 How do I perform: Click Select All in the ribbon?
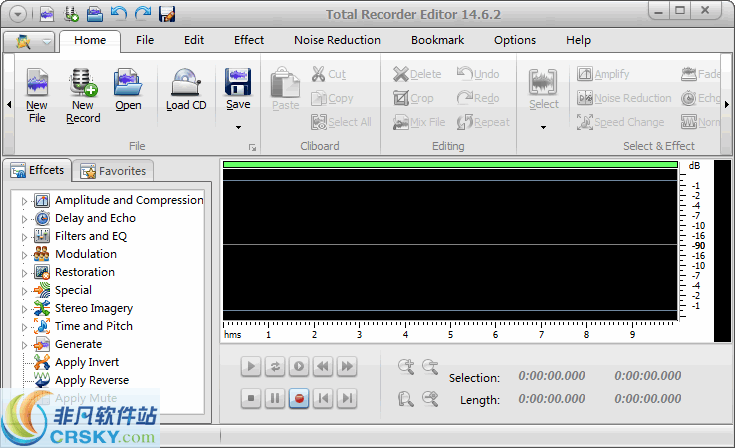point(341,122)
